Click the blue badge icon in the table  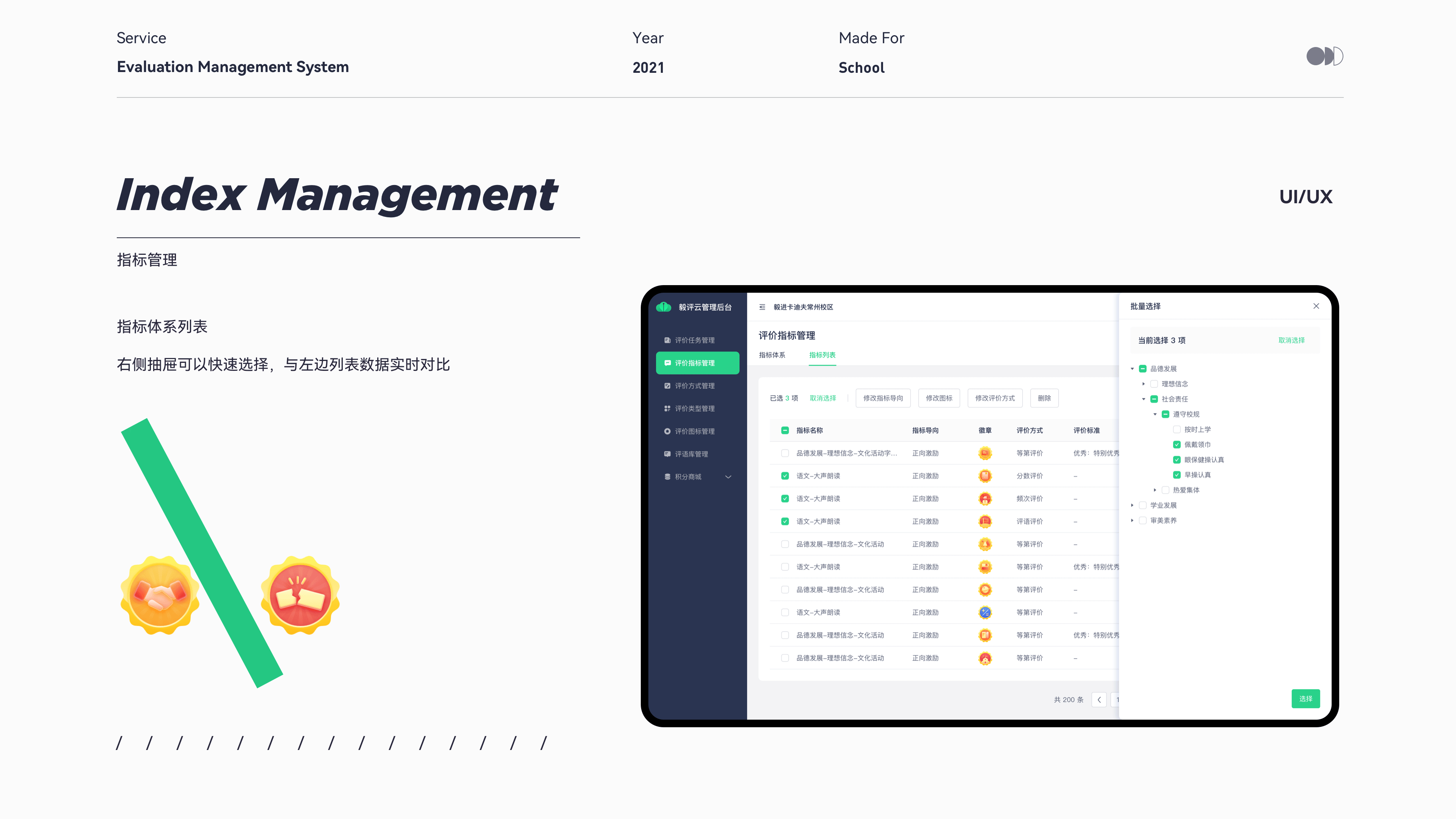pos(985,612)
